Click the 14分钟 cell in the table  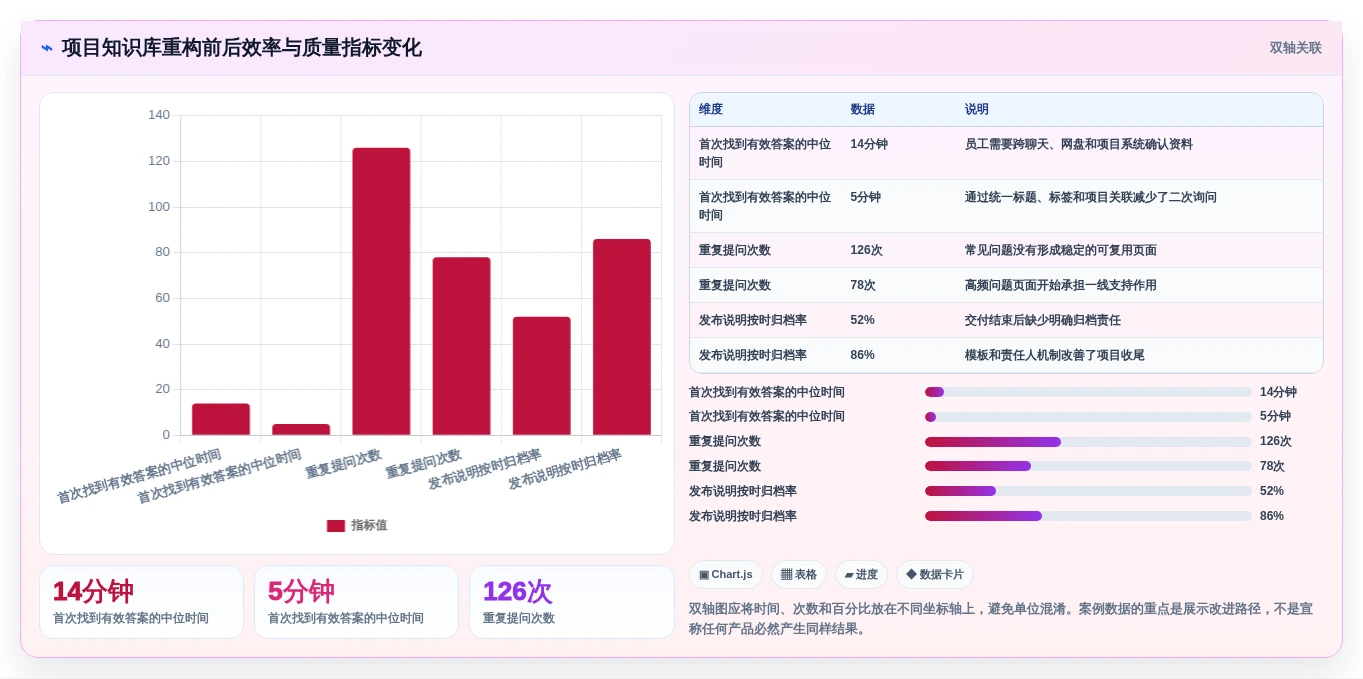pyautogui.click(x=869, y=144)
